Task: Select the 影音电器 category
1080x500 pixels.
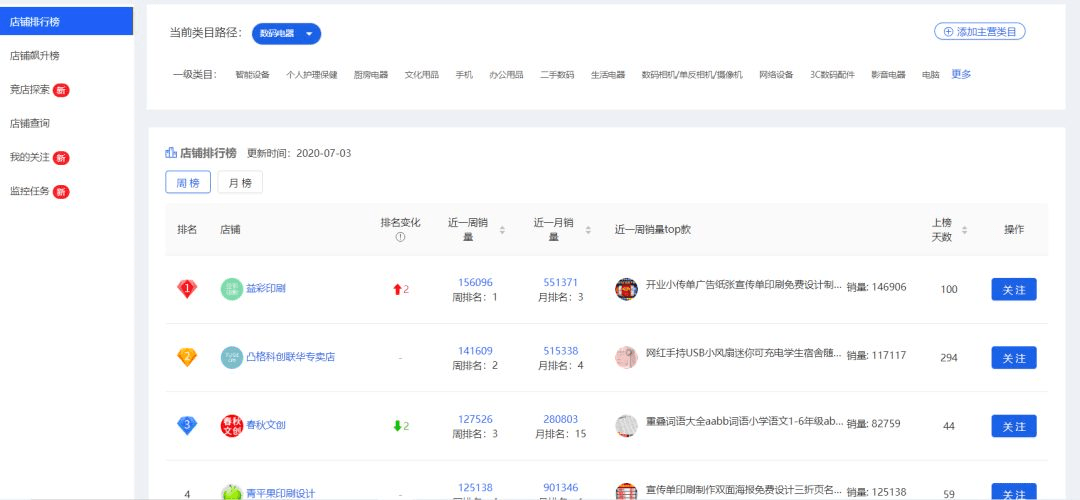Action: tap(889, 75)
